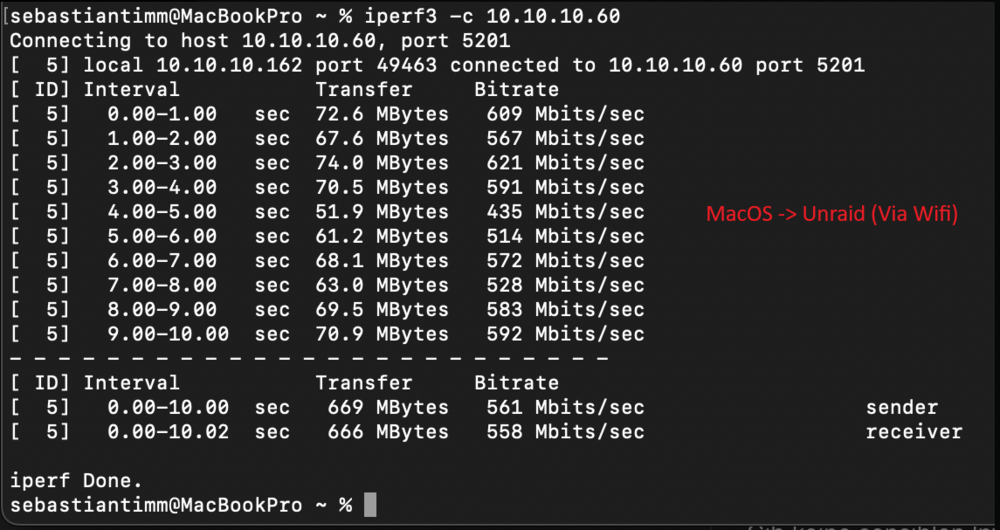
Task: Click the '0.00-1.00' interval entry
Action: pyautogui.click(x=162, y=114)
